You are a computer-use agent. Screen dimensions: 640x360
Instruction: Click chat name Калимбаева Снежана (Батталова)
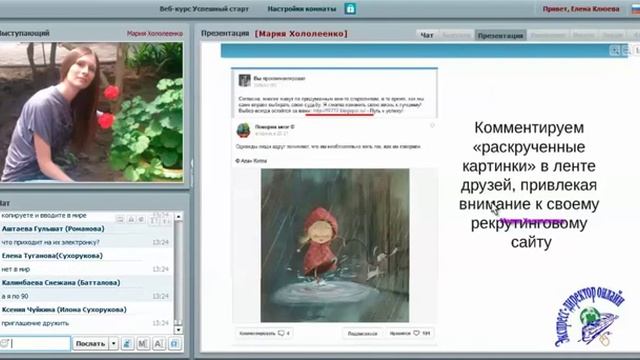coord(61,282)
